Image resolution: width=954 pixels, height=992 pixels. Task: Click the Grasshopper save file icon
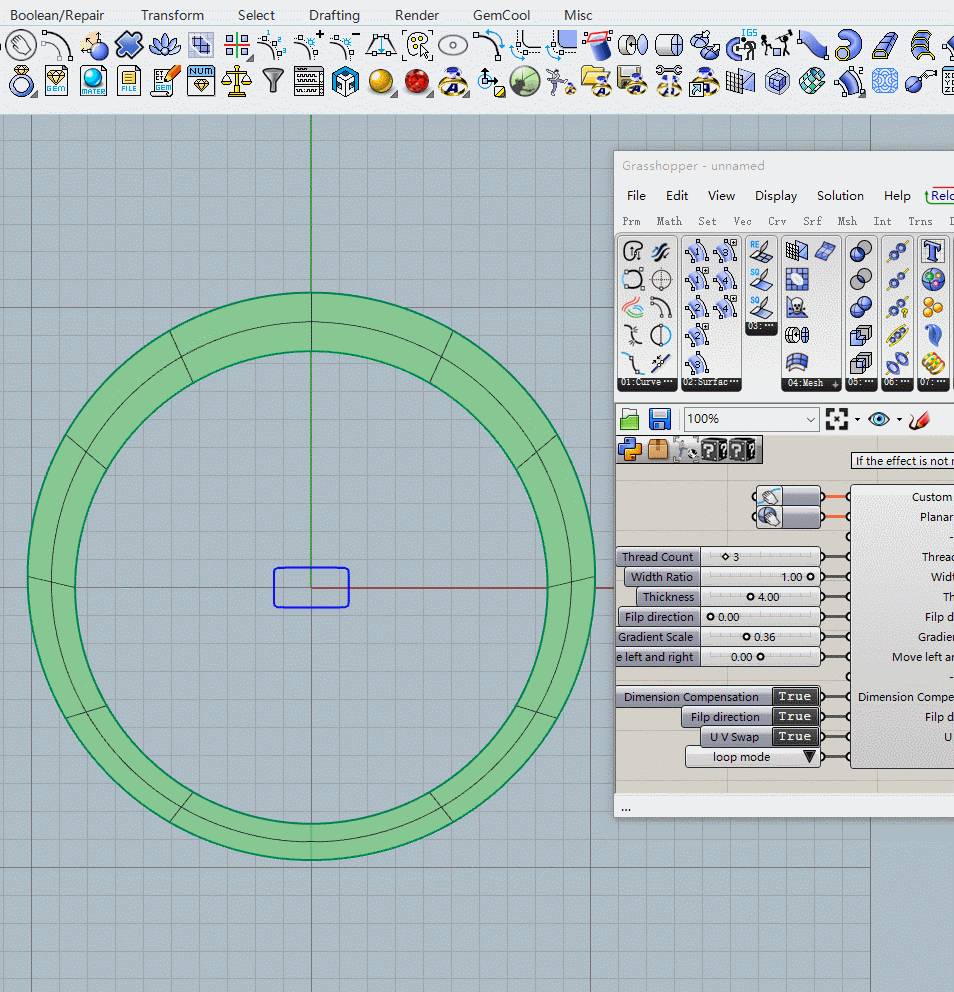point(660,419)
